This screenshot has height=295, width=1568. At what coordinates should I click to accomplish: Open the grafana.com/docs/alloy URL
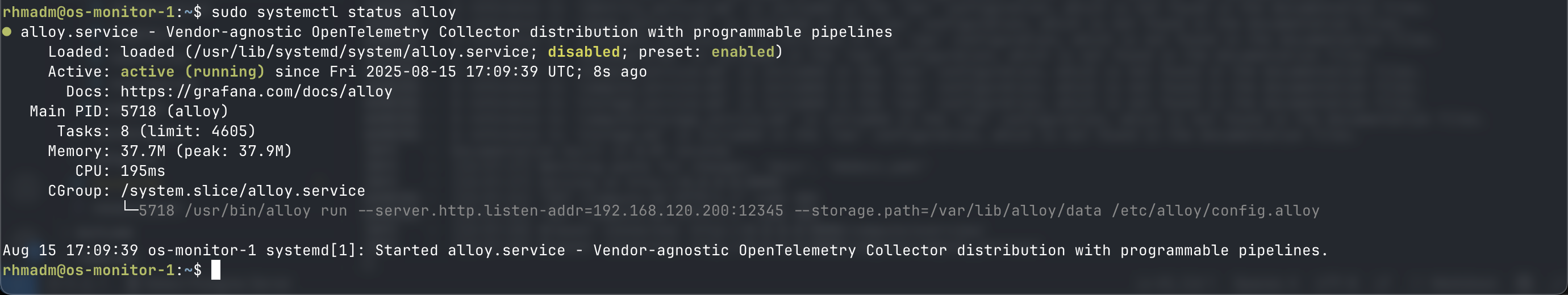click(x=256, y=92)
